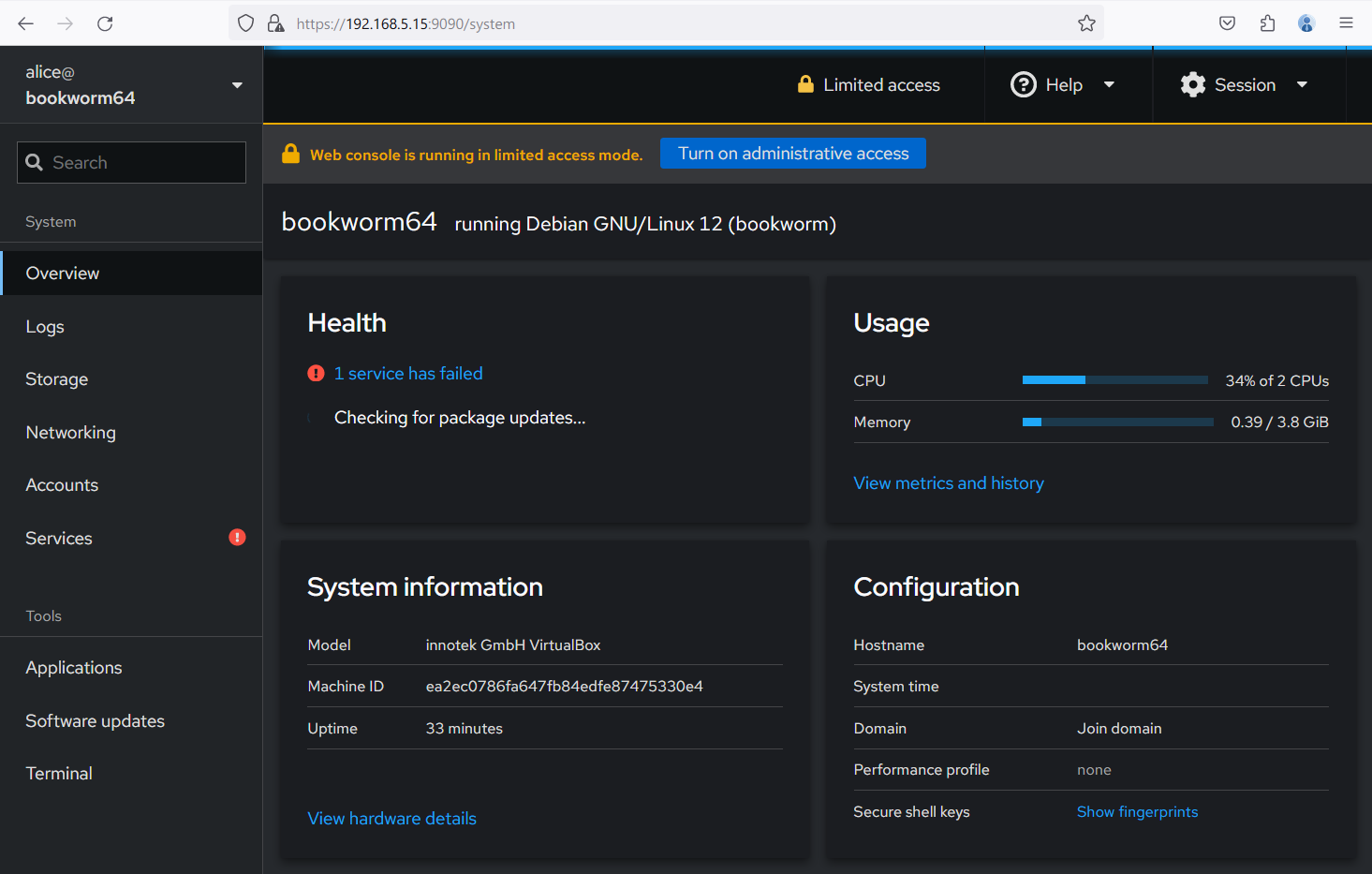The image size is (1372, 874).
Task: Expand the Session dropdown arrow
Action: pos(1302,84)
